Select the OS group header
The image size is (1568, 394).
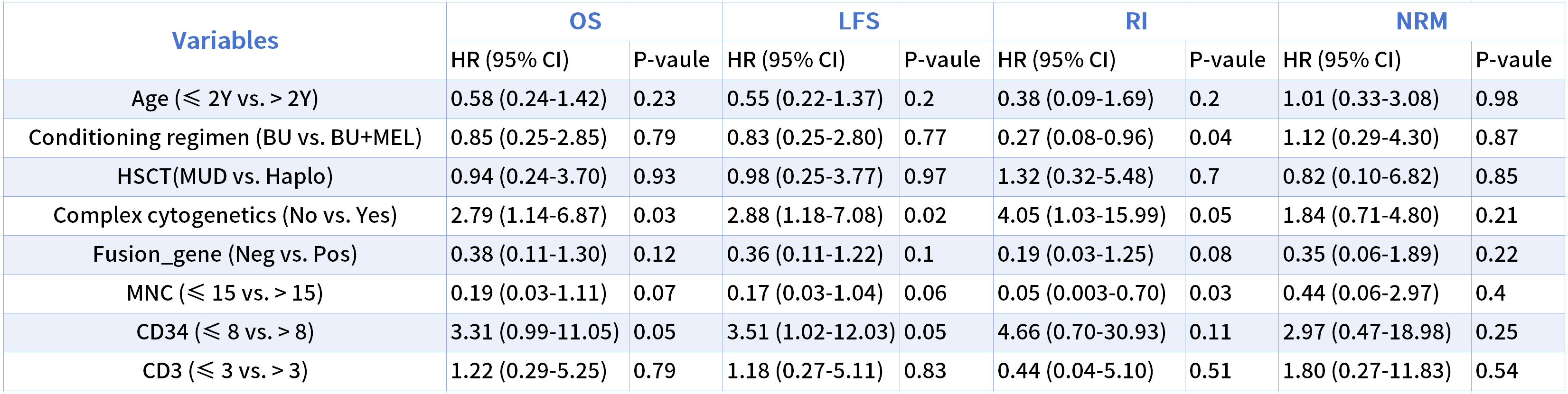(x=584, y=21)
